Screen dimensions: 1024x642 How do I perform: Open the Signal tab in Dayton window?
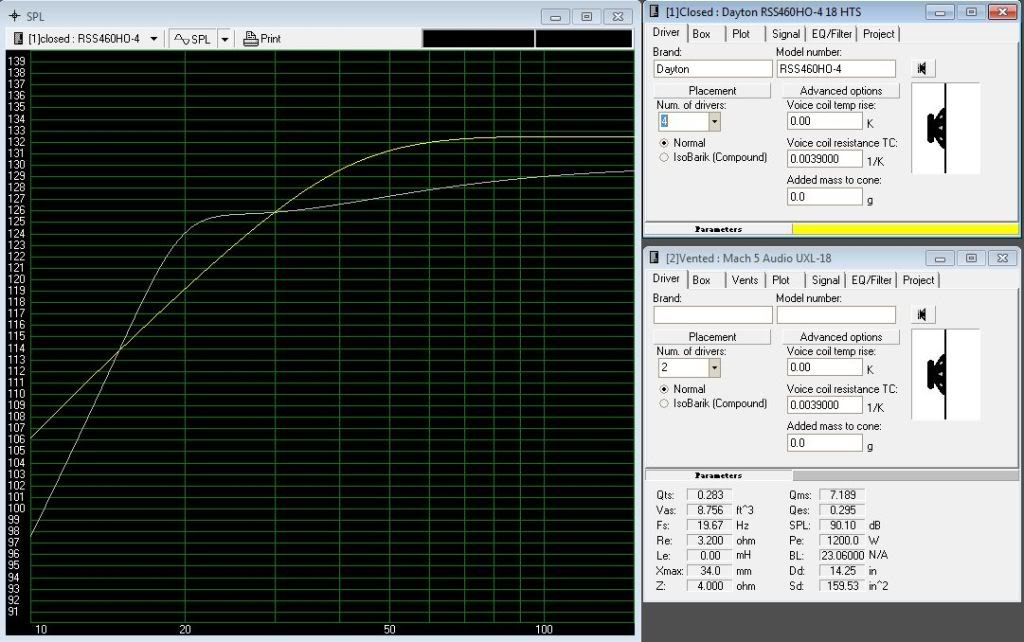point(786,34)
